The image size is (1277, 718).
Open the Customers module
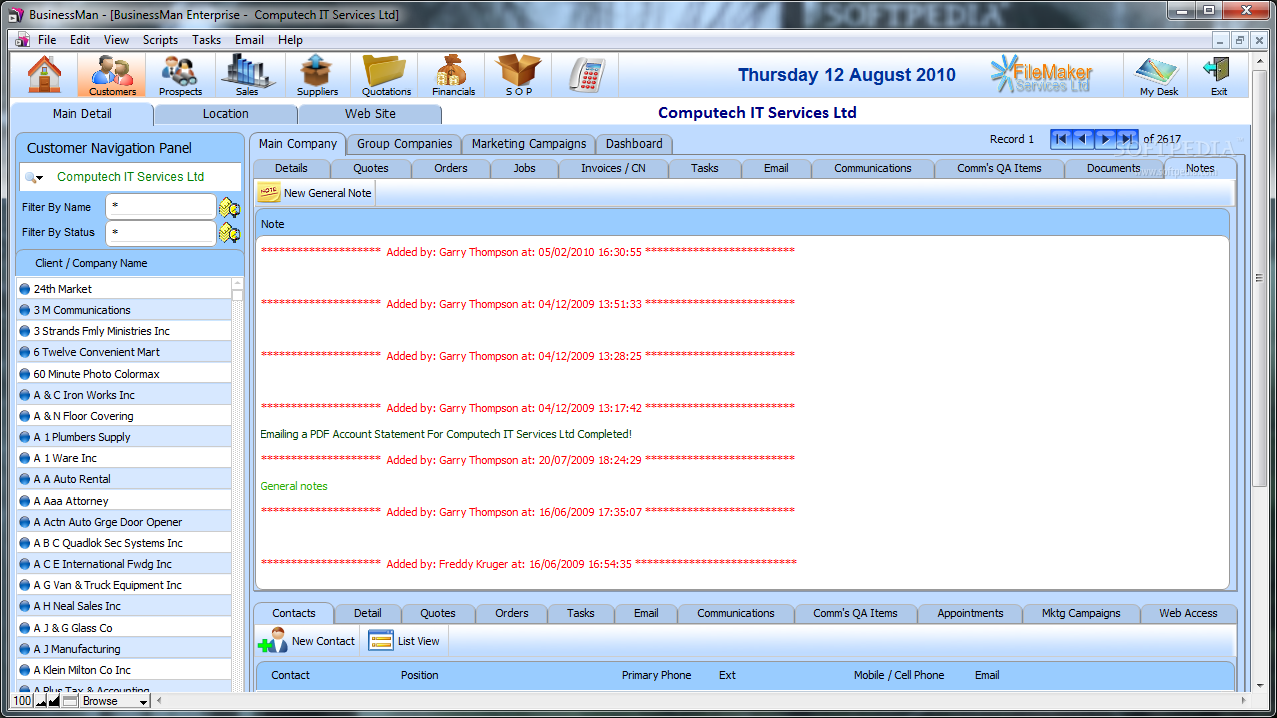click(112, 75)
